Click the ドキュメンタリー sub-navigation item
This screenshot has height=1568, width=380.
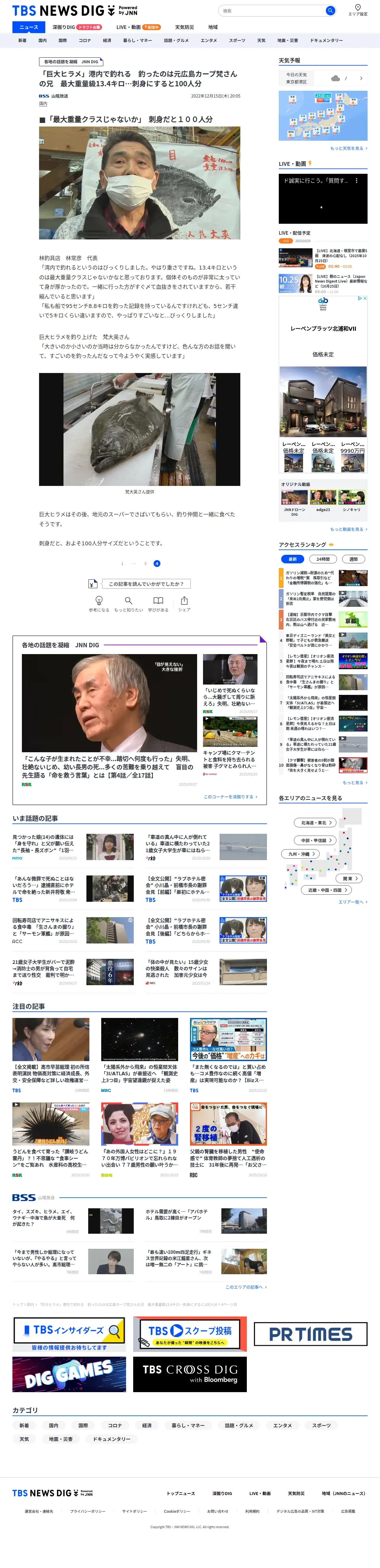pos(326,40)
